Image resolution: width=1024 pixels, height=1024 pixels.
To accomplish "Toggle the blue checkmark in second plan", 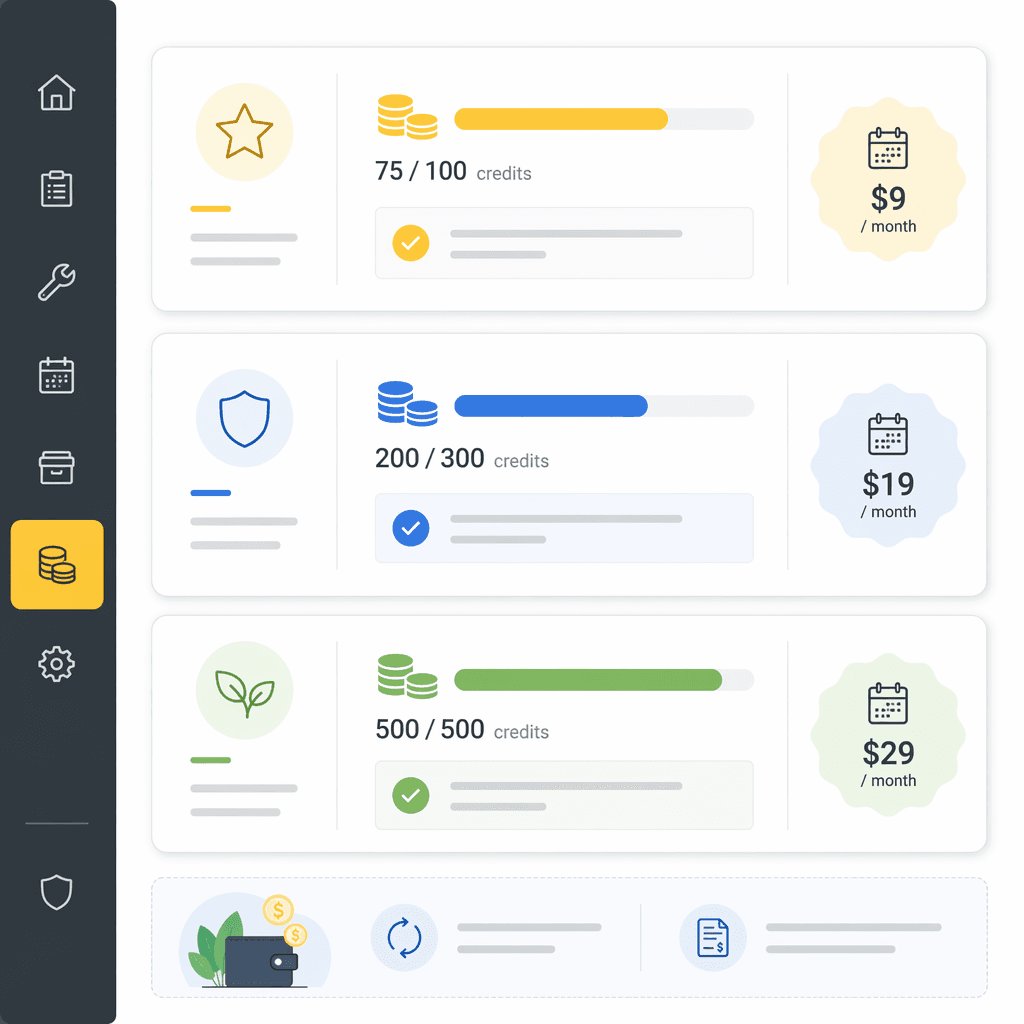I will (x=411, y=528).
